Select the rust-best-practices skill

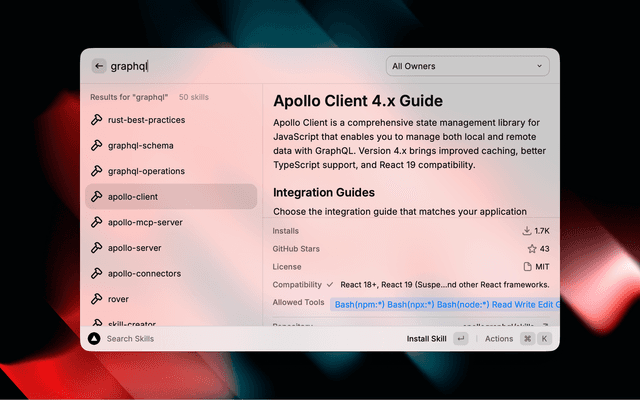[146, 120]
